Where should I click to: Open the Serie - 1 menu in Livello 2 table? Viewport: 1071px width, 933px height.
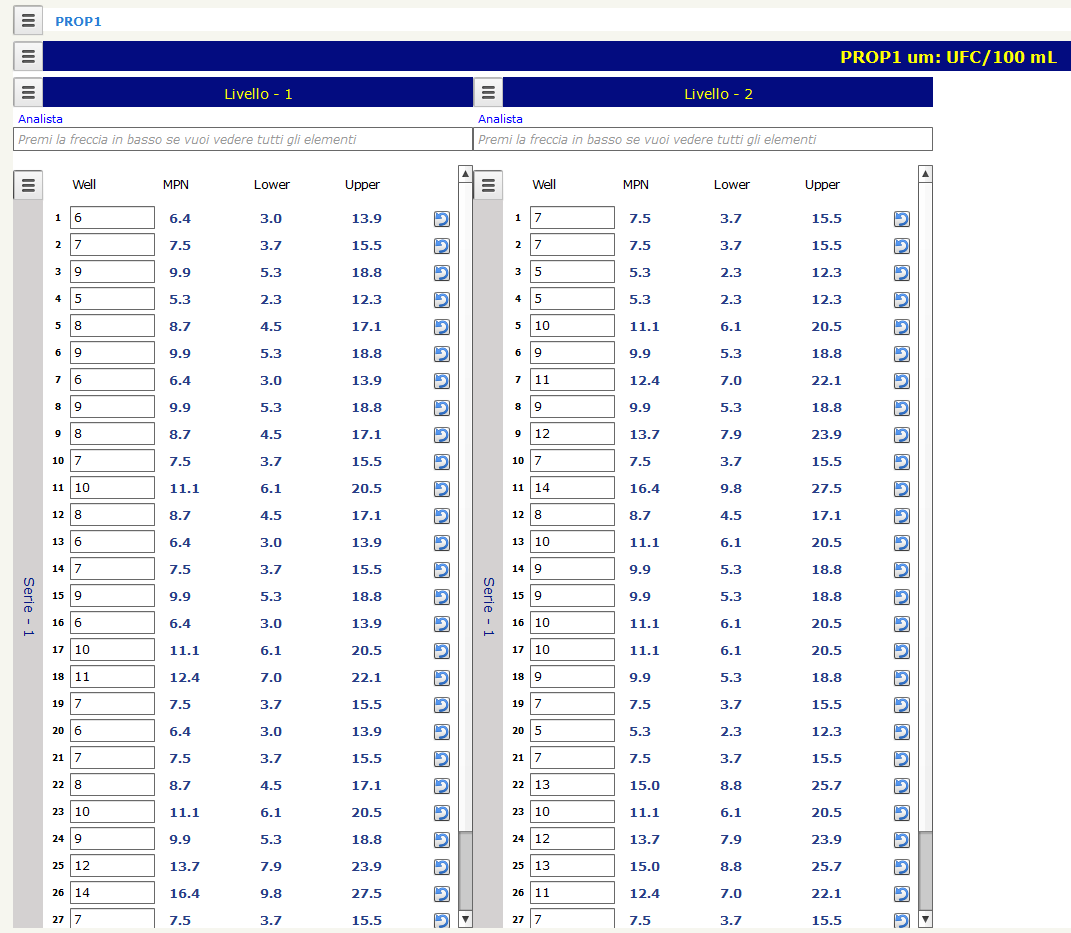click(x=488, y=185)
